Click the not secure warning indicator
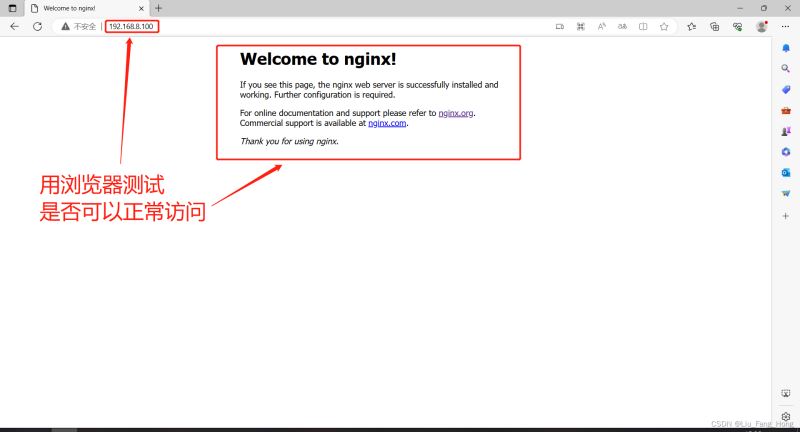 pyautogui.click(x=79, y=27)
